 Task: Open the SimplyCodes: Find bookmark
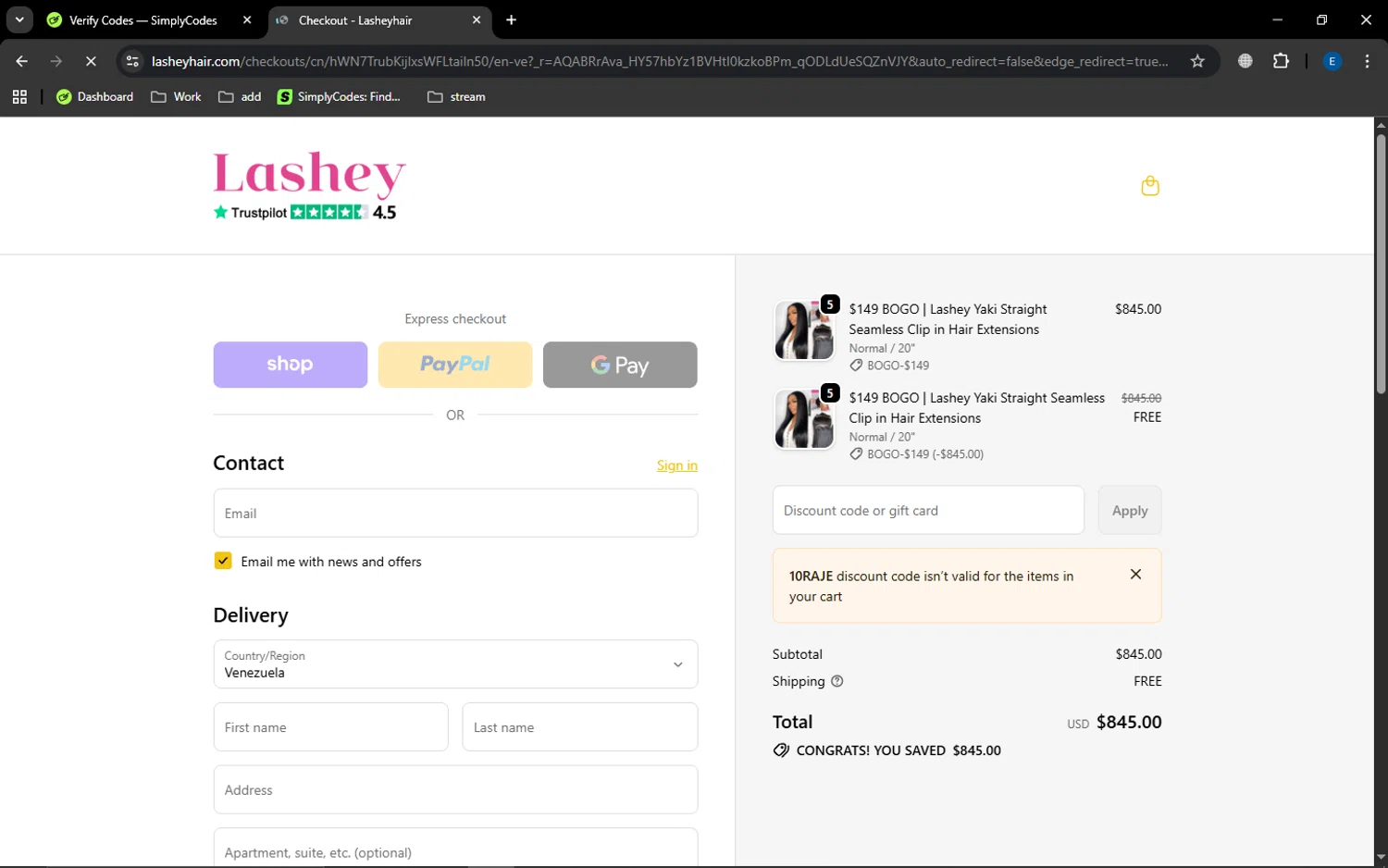coord(339,96)
